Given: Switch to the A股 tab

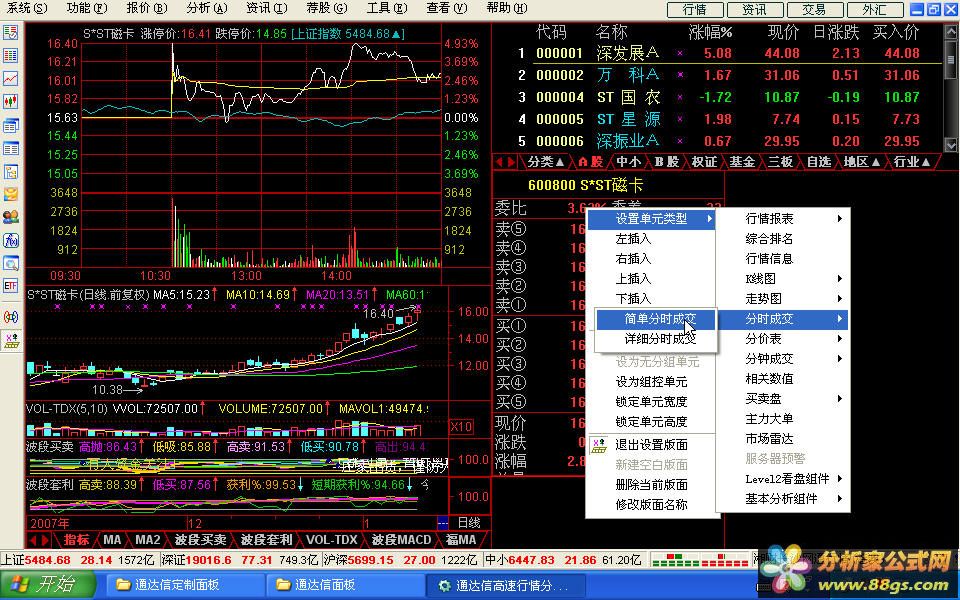Looking at the screenshot, I should (590, 162).
